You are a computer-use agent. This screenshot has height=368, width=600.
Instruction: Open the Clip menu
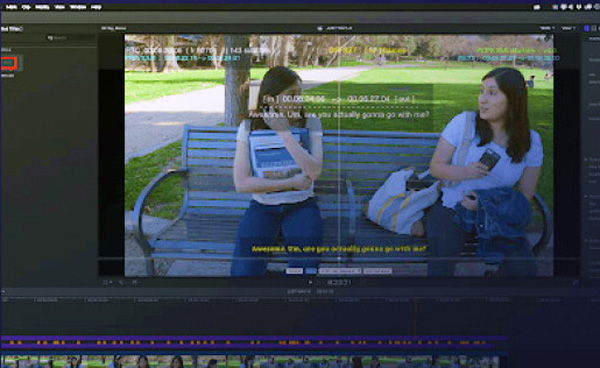(26, 7)
